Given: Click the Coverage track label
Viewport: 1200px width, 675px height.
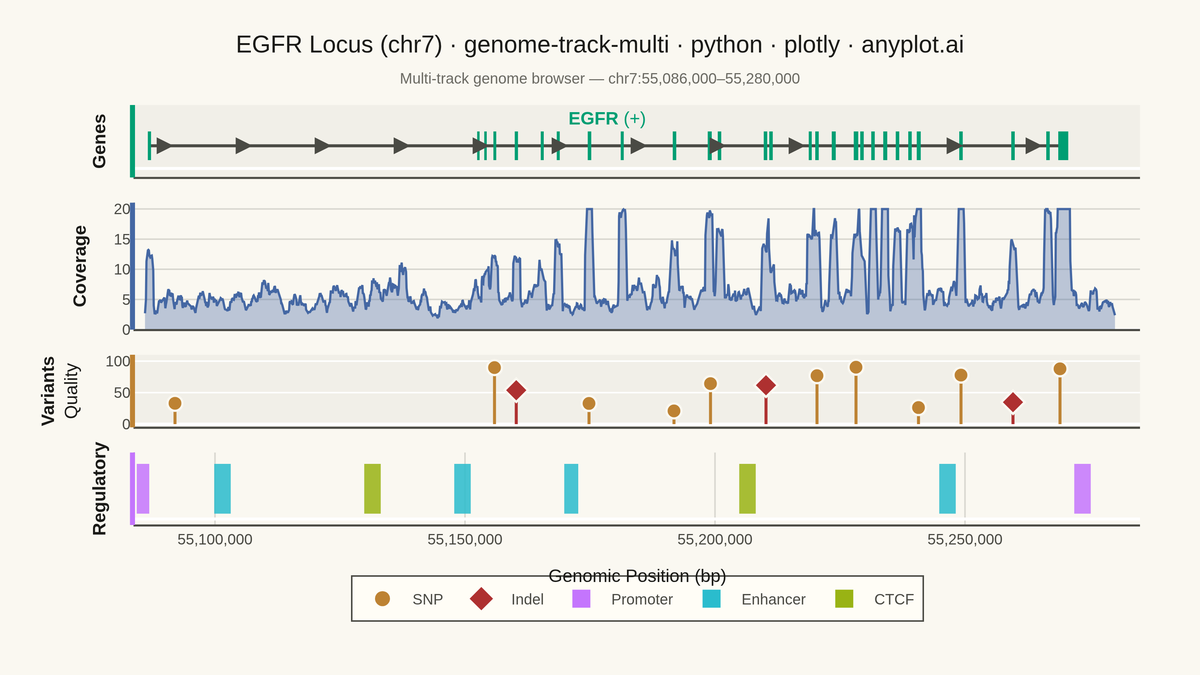Looking at the screenshot, I should click(80, 266).
